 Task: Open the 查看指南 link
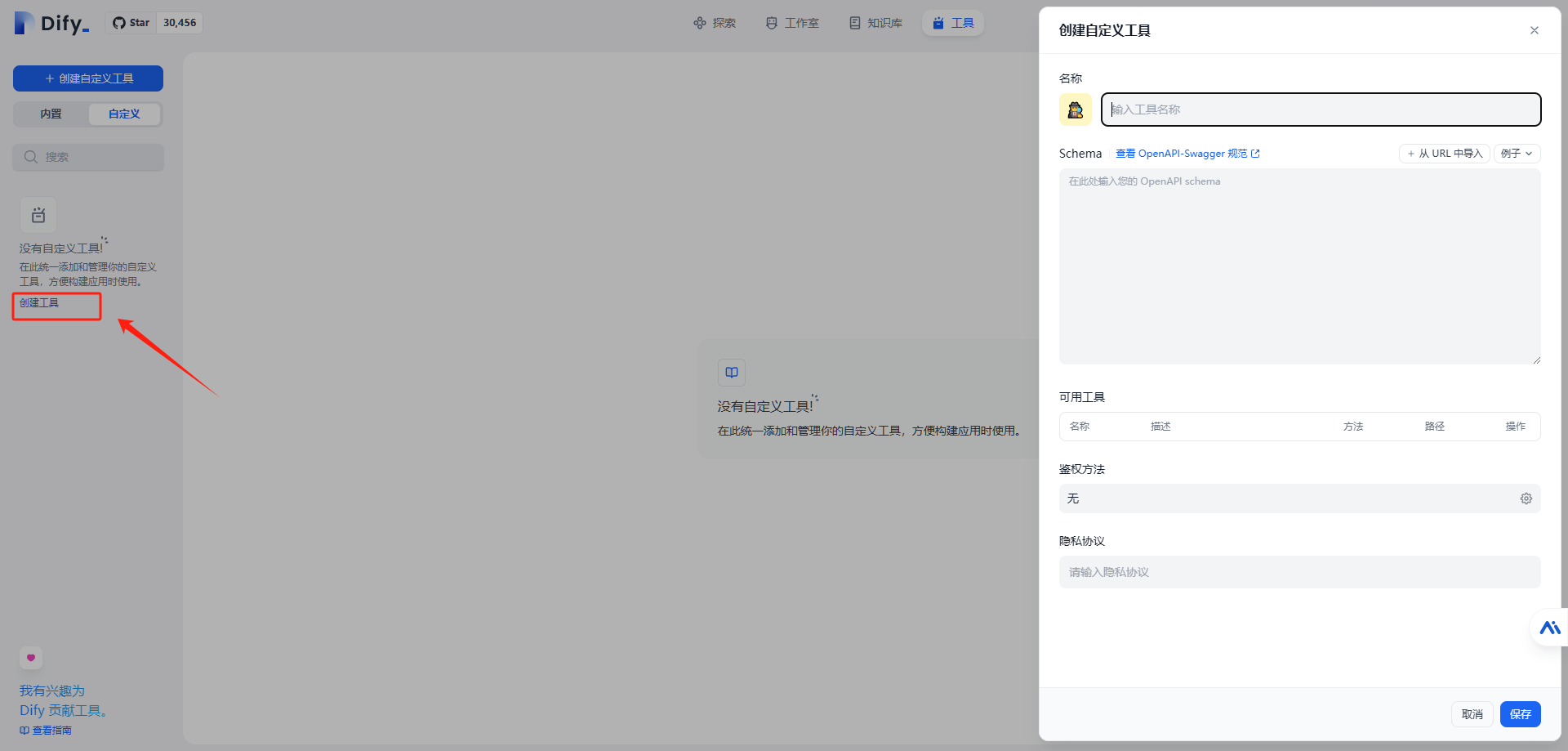tap(46, 731)
